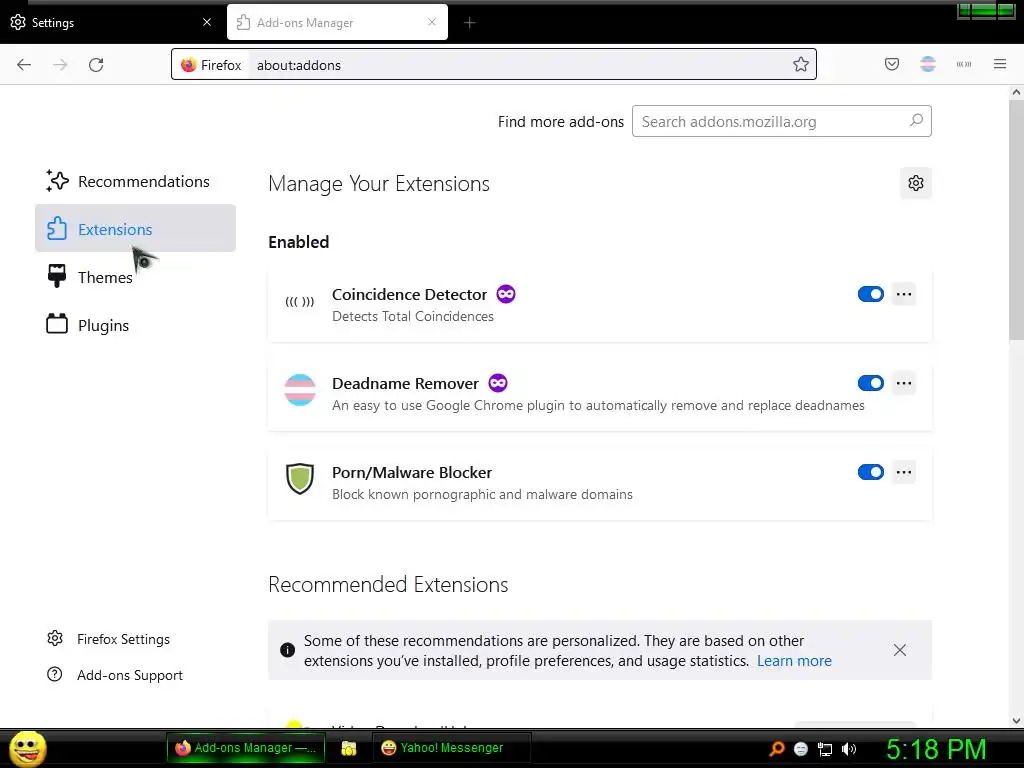Open the Plugins category
This screenshot has height=768, width=1024.
135,325
